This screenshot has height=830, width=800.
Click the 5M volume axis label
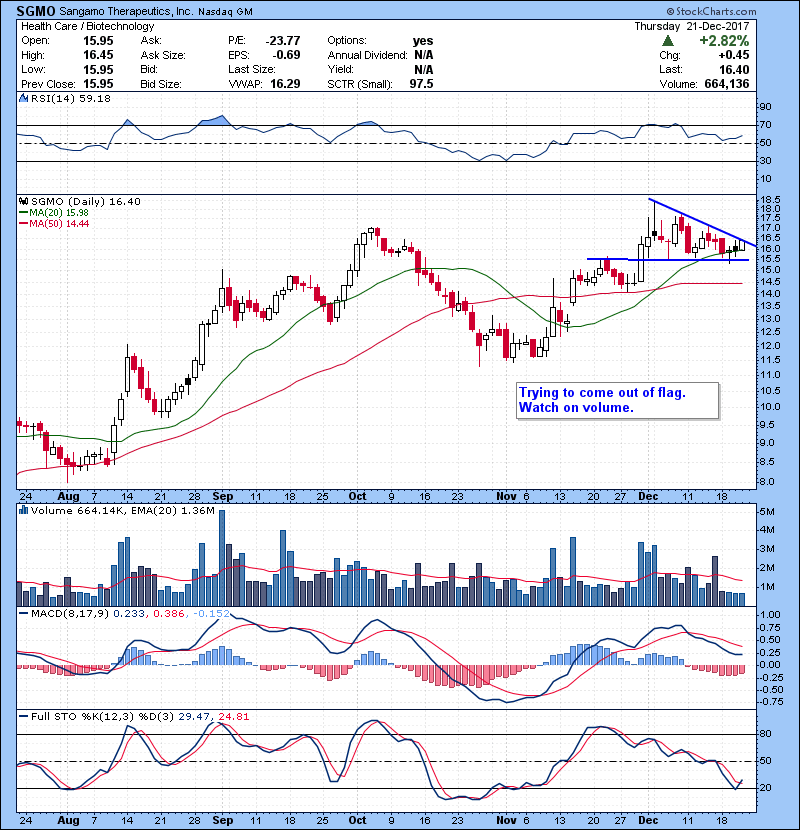click(767, 512)
